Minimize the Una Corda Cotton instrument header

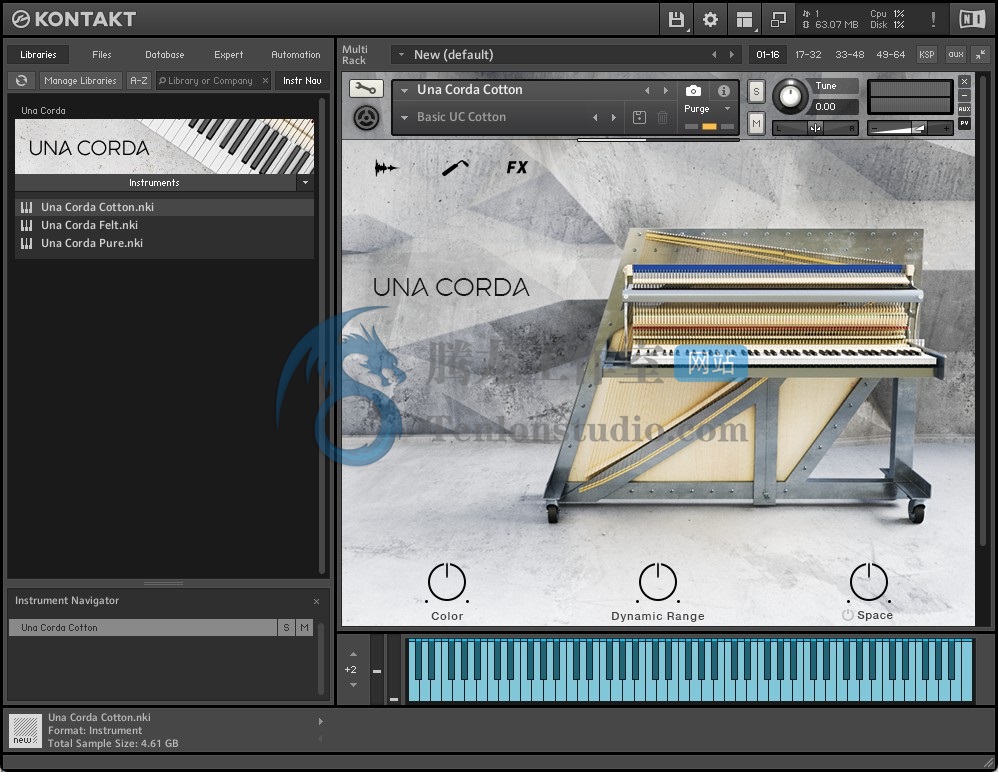tap(964, 95)
